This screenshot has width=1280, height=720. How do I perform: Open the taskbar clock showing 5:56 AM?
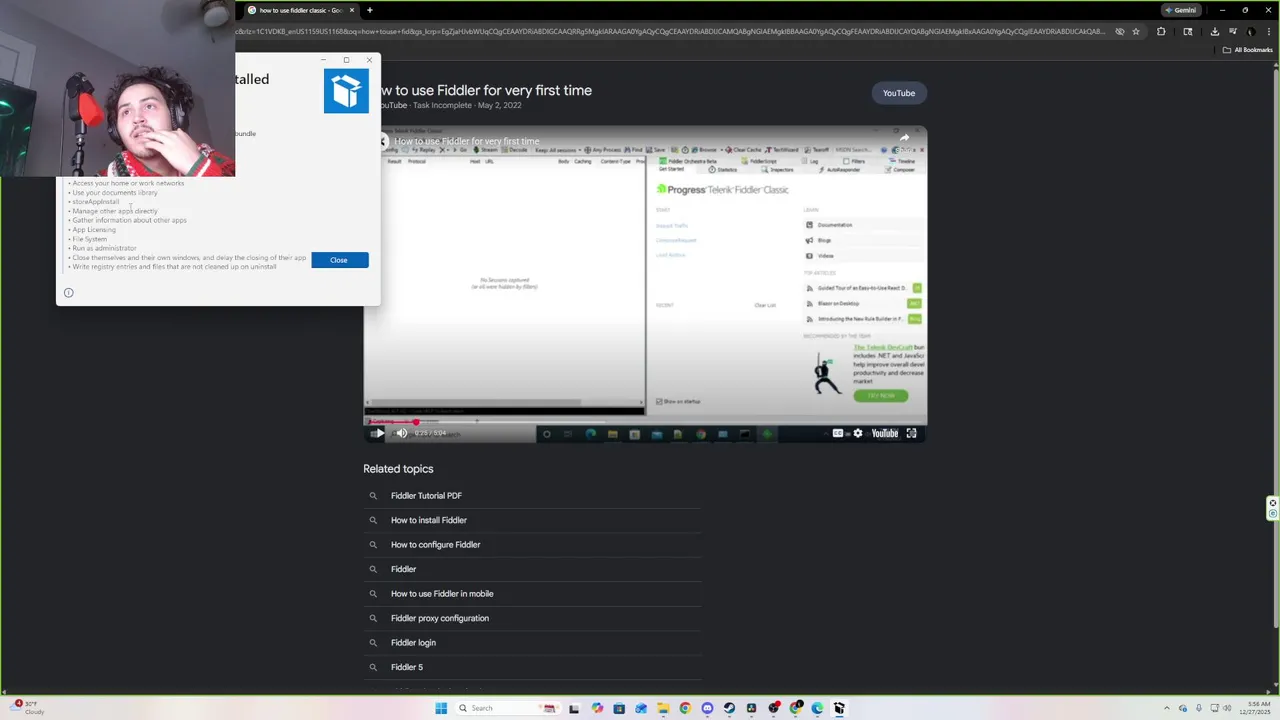click(x=1257, y=708)
